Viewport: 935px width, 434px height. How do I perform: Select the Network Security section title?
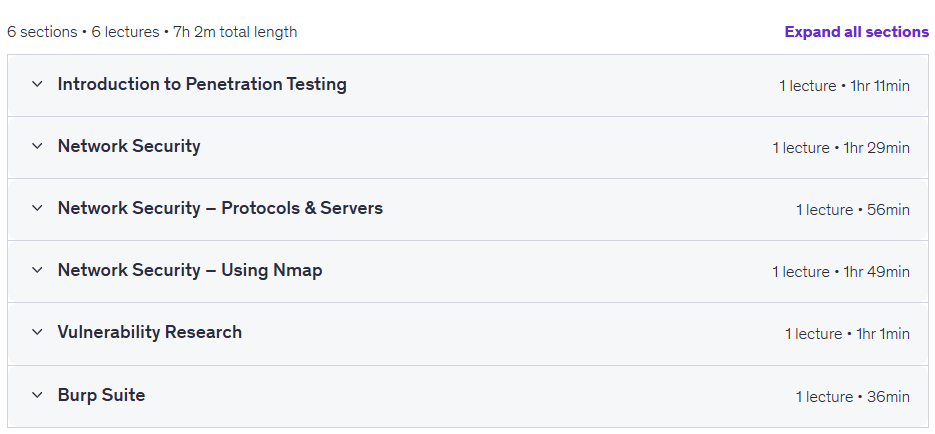click(129, 146)
